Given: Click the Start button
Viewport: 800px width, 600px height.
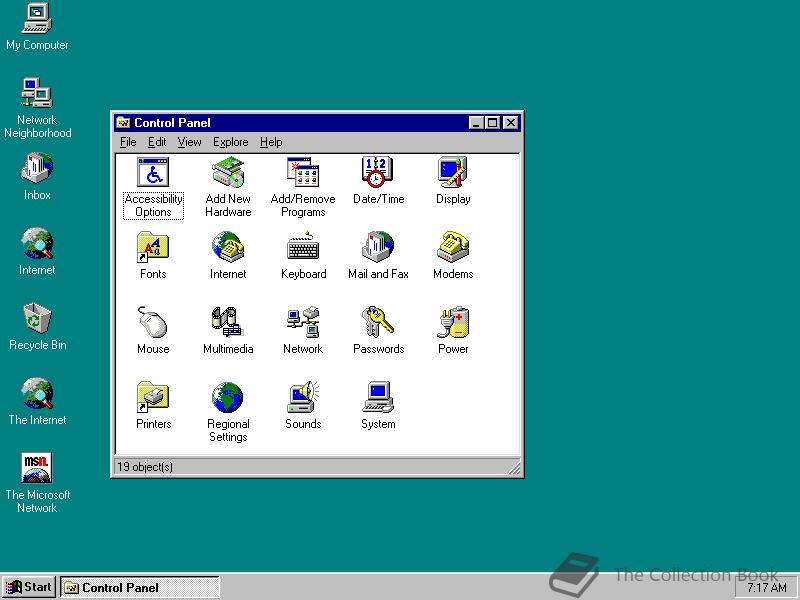Looking at the screenshot, I should pyautogui.click(x=29, y=587).
